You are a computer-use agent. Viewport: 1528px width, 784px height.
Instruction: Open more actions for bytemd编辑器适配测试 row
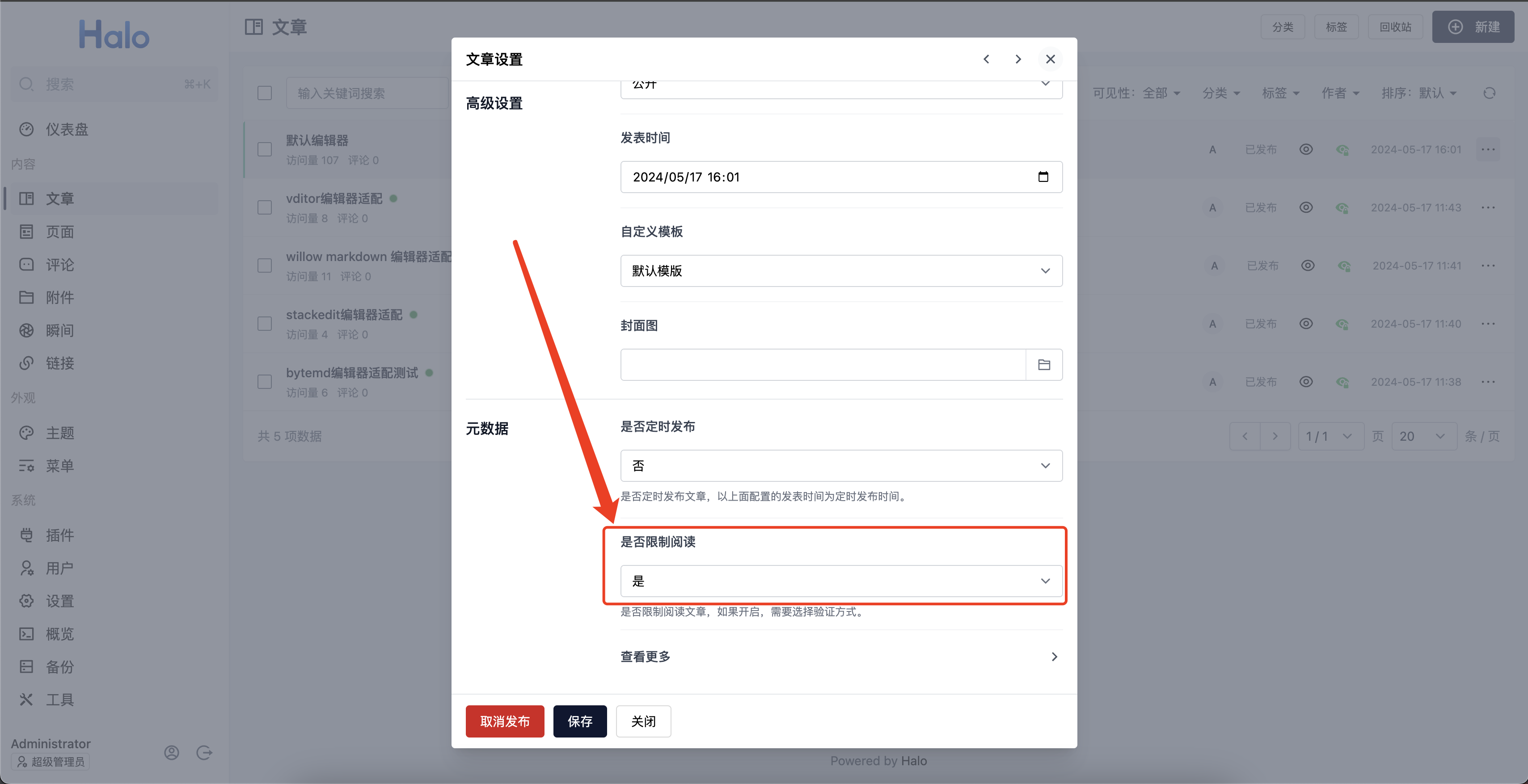(1488, 382)
